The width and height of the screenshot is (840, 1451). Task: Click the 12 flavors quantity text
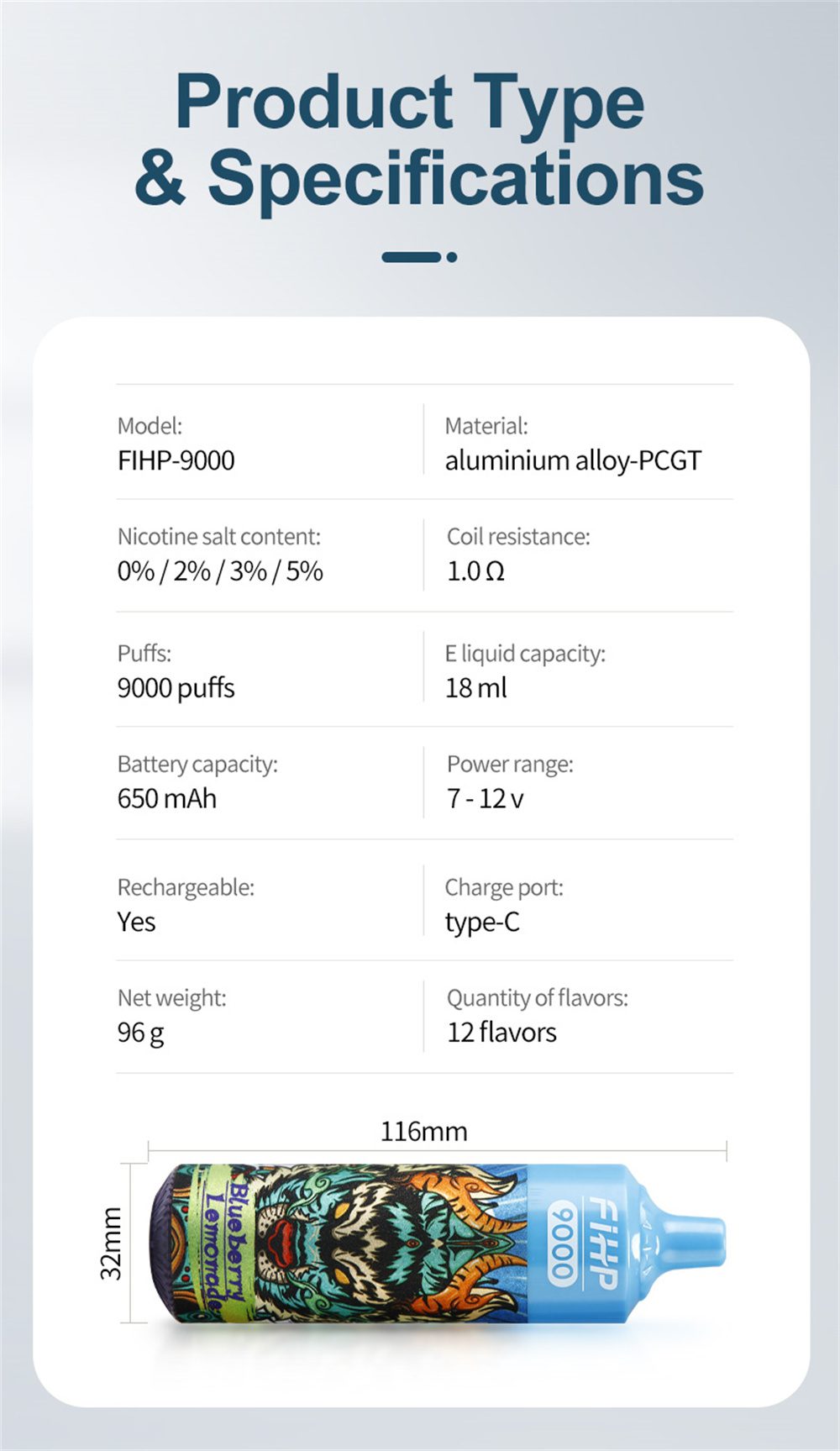(x=501, y=1033)
